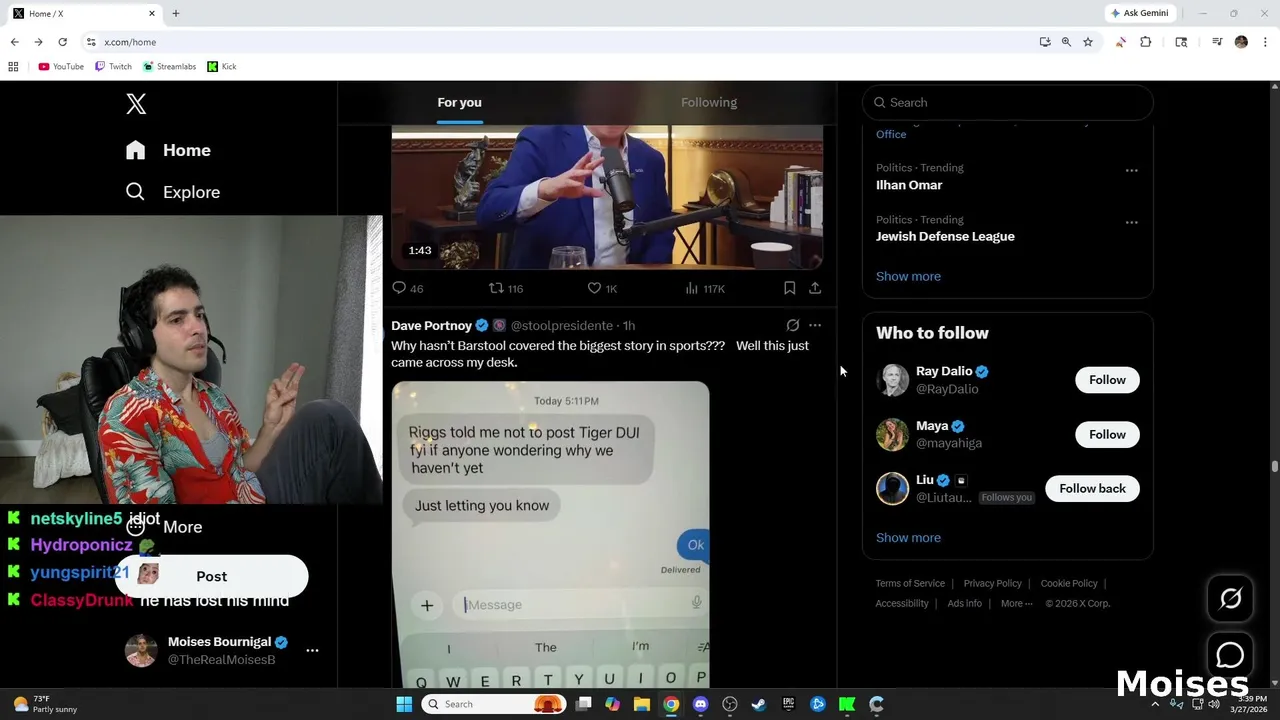
Task: Open the @stoolpresidente handle link
Action: [562, 325]
